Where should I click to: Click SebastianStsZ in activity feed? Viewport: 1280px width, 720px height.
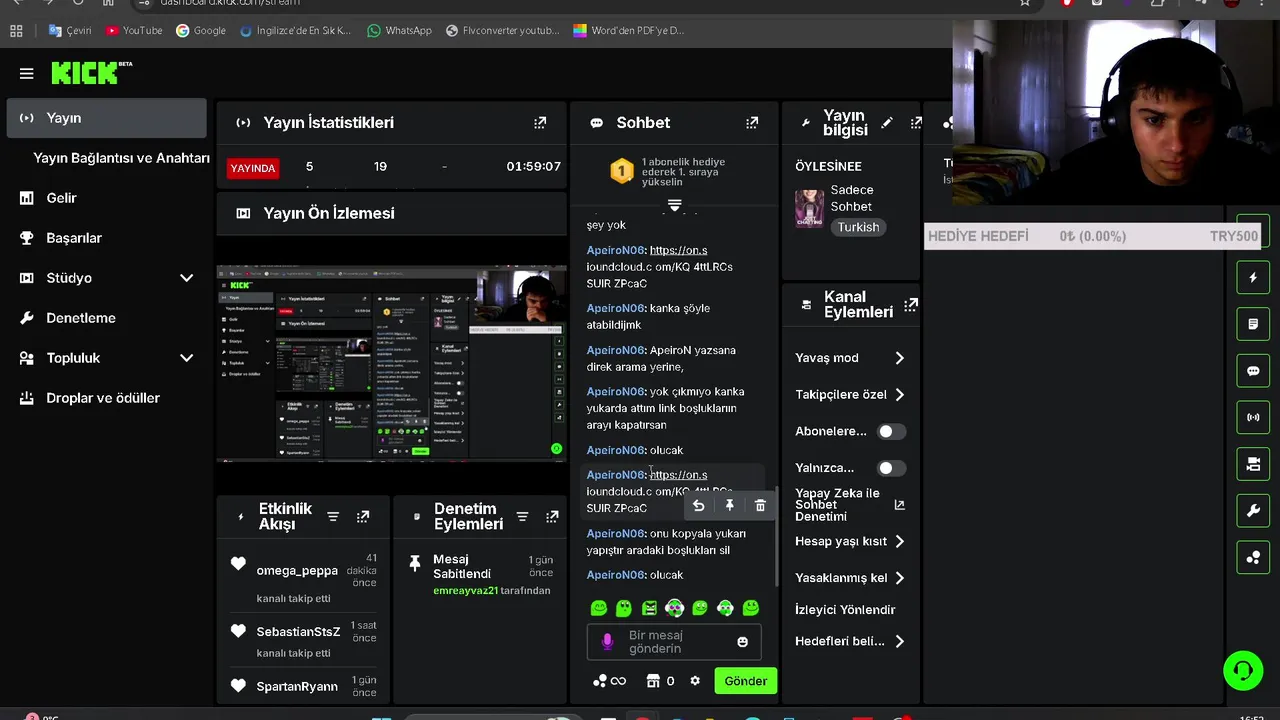(298, 632)
